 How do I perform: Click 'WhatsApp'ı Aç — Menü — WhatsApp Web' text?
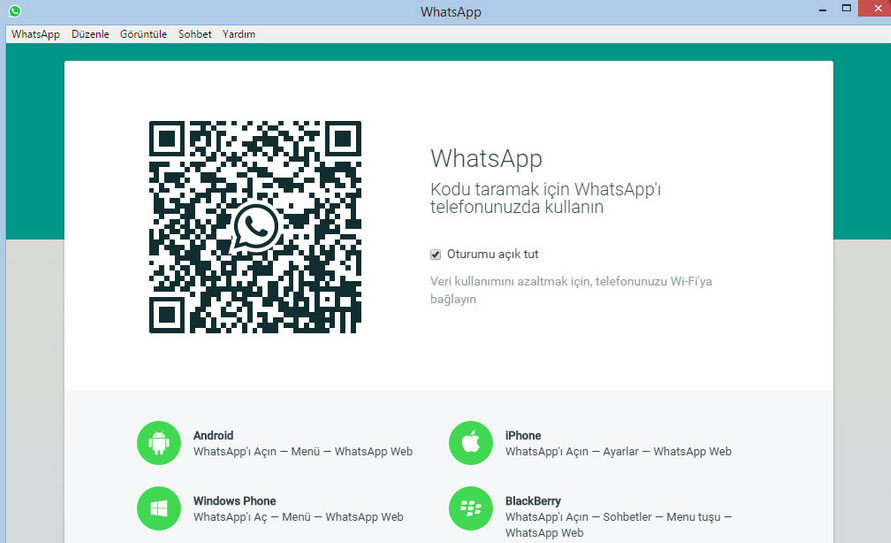pyautogui.click(x=298, y=517)
